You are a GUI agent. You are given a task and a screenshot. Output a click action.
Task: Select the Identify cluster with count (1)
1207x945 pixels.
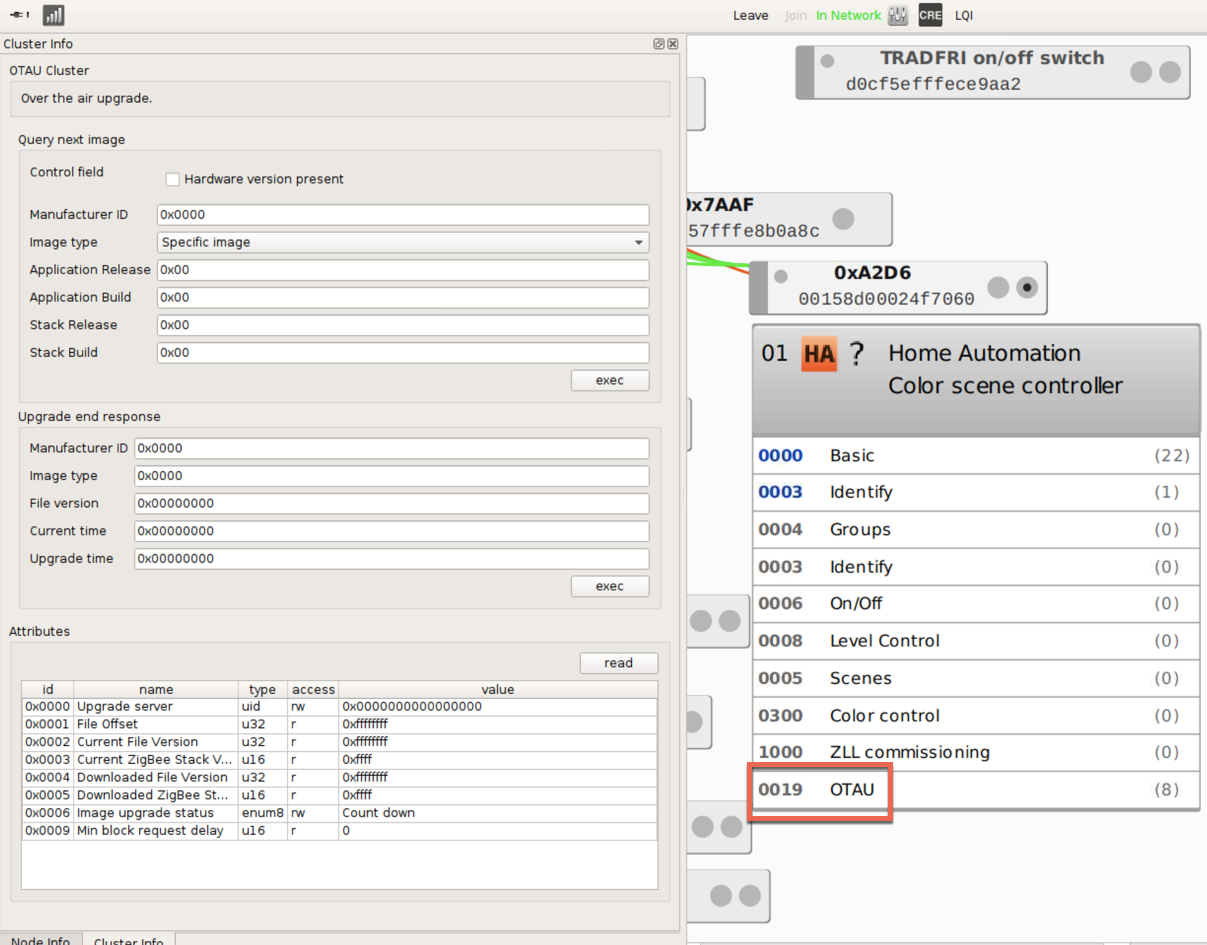[975, 492]
